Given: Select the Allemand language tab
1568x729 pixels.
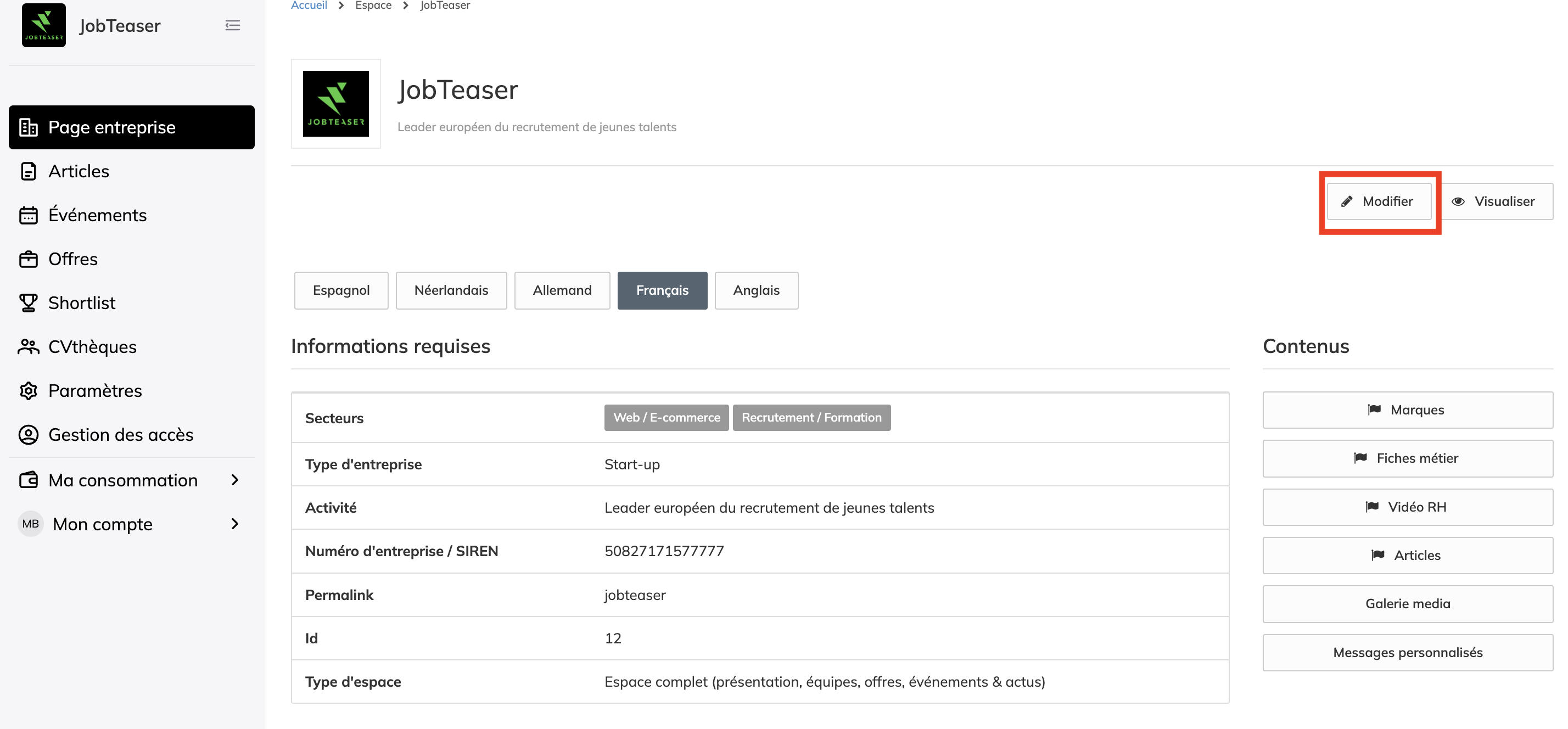Looking at the screenshot, I should point(562,290).
